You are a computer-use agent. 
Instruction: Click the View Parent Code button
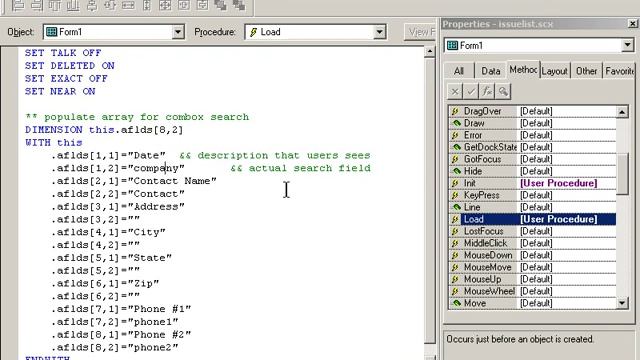pos(420,32)
